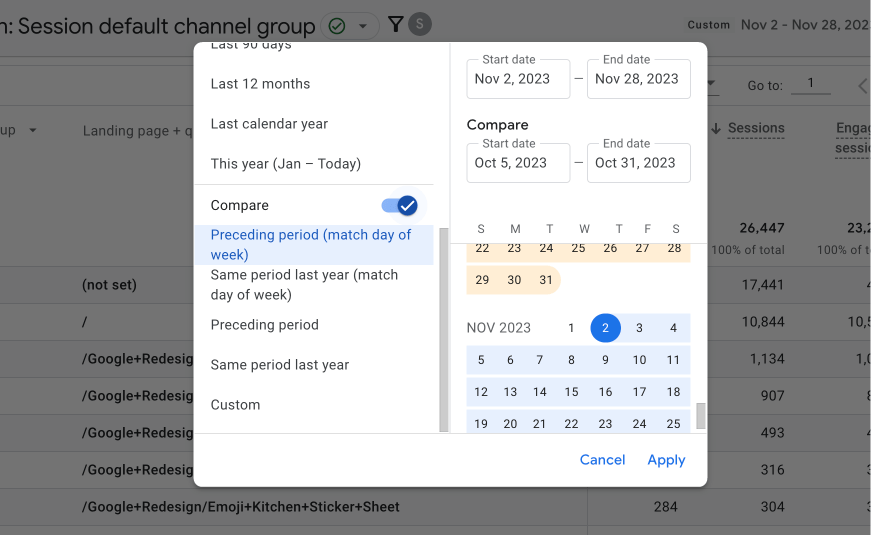Click the gray S segment badge
This screenshot has width=871, height=535.
tap(420, 24)
